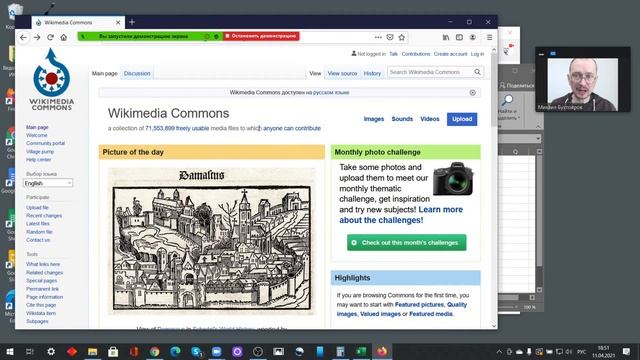Image resolution: width=640 pixels, height=360 pixels.
Task: Close the Wikimedia Commons tab
Action: [x=118, y=22]
